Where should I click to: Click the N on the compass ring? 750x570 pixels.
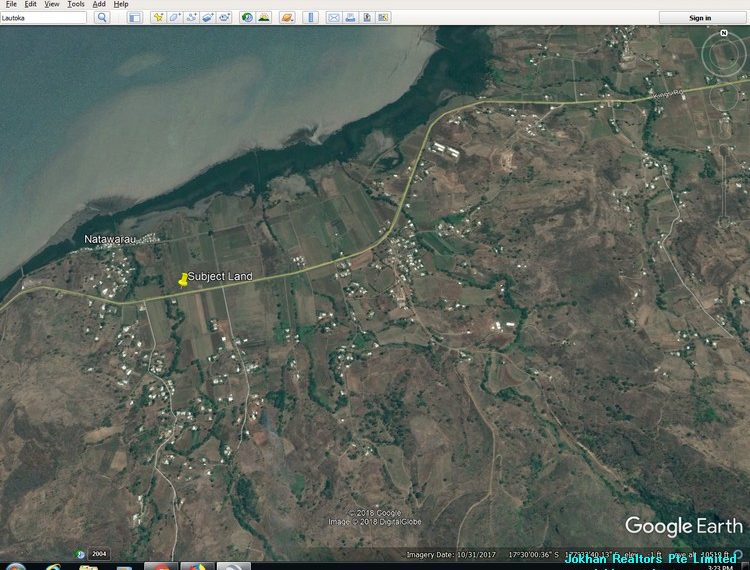(x=724, y=33)
